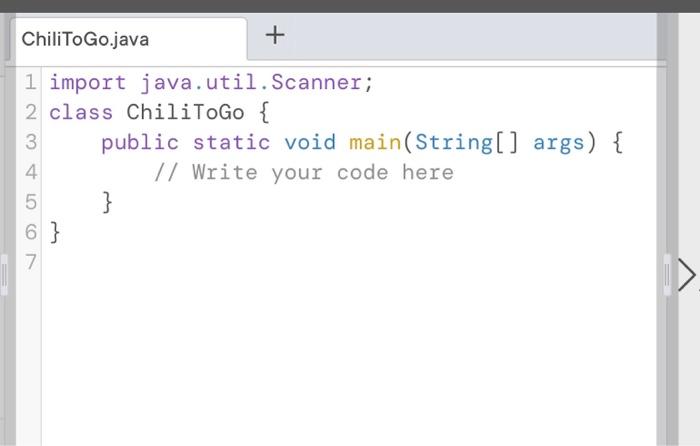Click line number 1 in gutter
The width and height of the screenshot is (700, 446).
(x=30, y=83)
